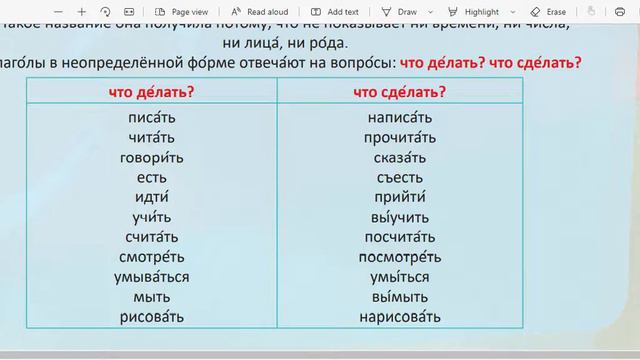Click the word 'писа́ть'

tap(152, 118)
